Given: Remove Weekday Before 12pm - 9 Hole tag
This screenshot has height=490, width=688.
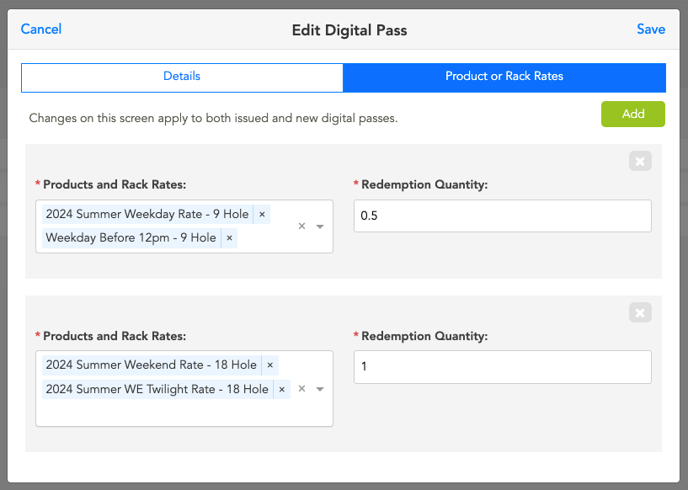Looking at the screenshot, I should click(229, 238).
